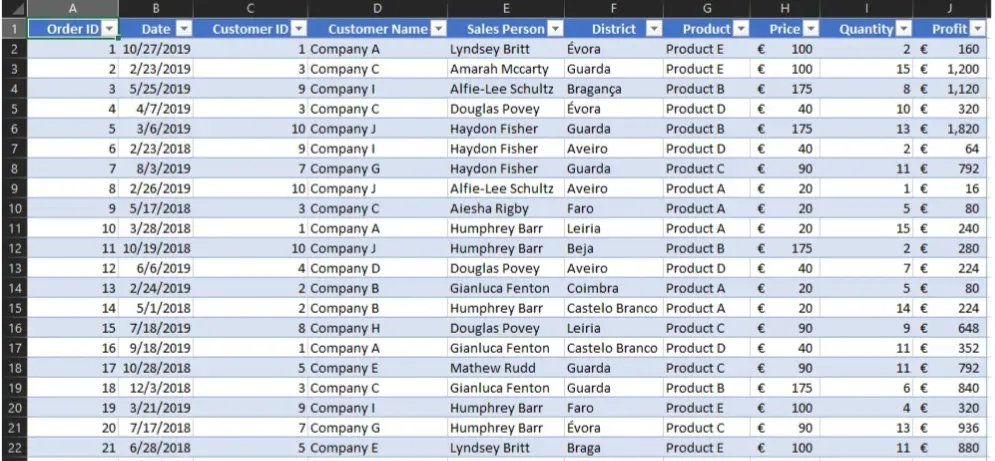The width and height of the screenshot is (995, 461).
Task: Select row 20 header
Action: click(14, 408)
